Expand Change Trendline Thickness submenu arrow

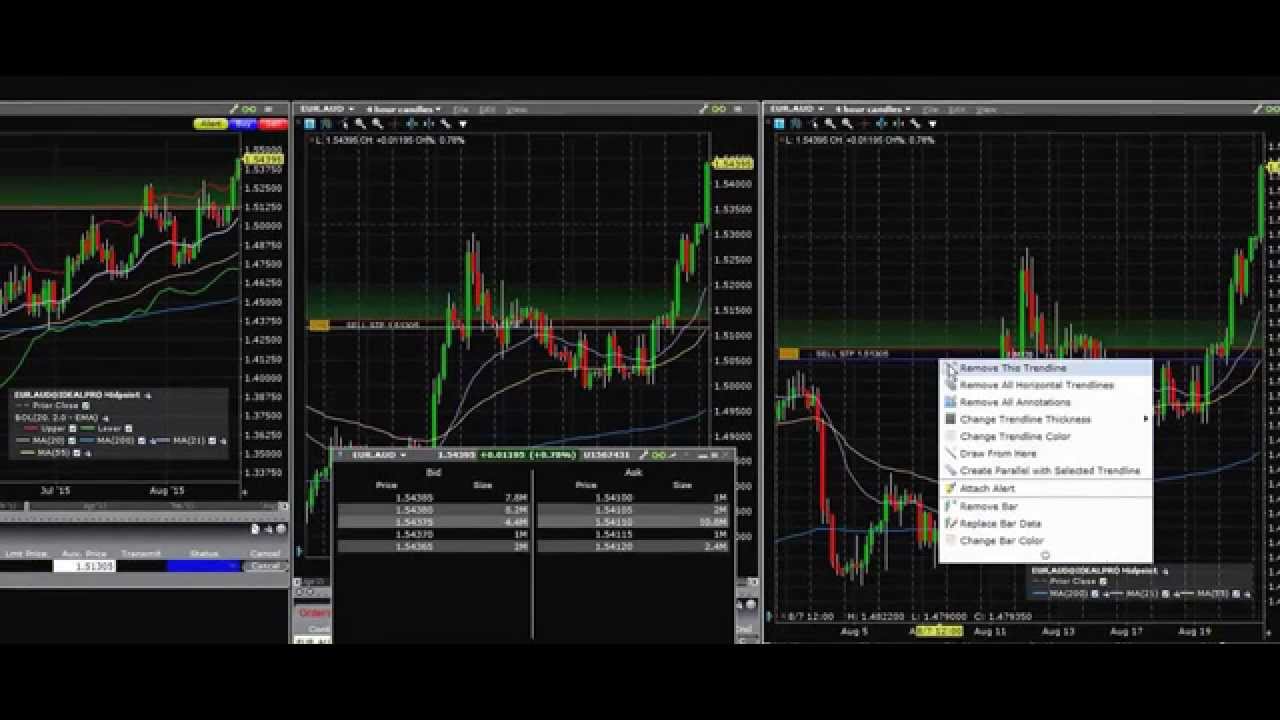coord(1146,419)
